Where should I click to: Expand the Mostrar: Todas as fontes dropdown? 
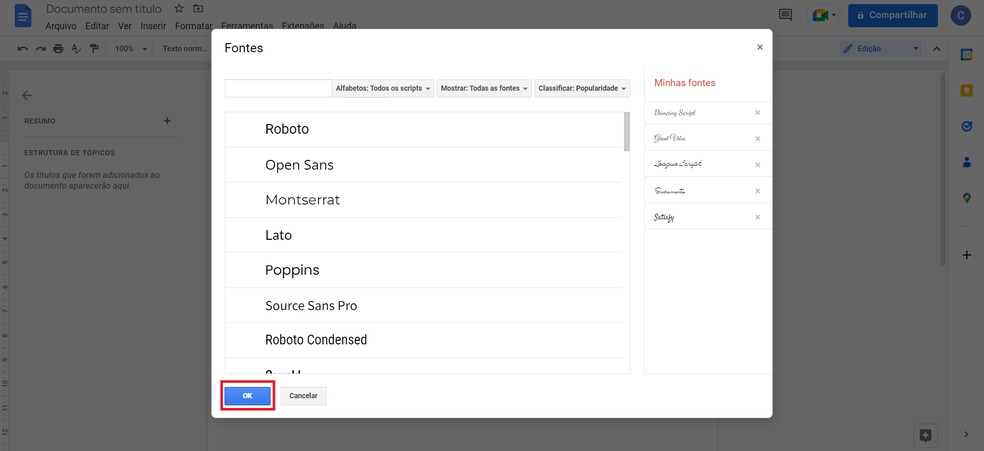coord(484,88)
